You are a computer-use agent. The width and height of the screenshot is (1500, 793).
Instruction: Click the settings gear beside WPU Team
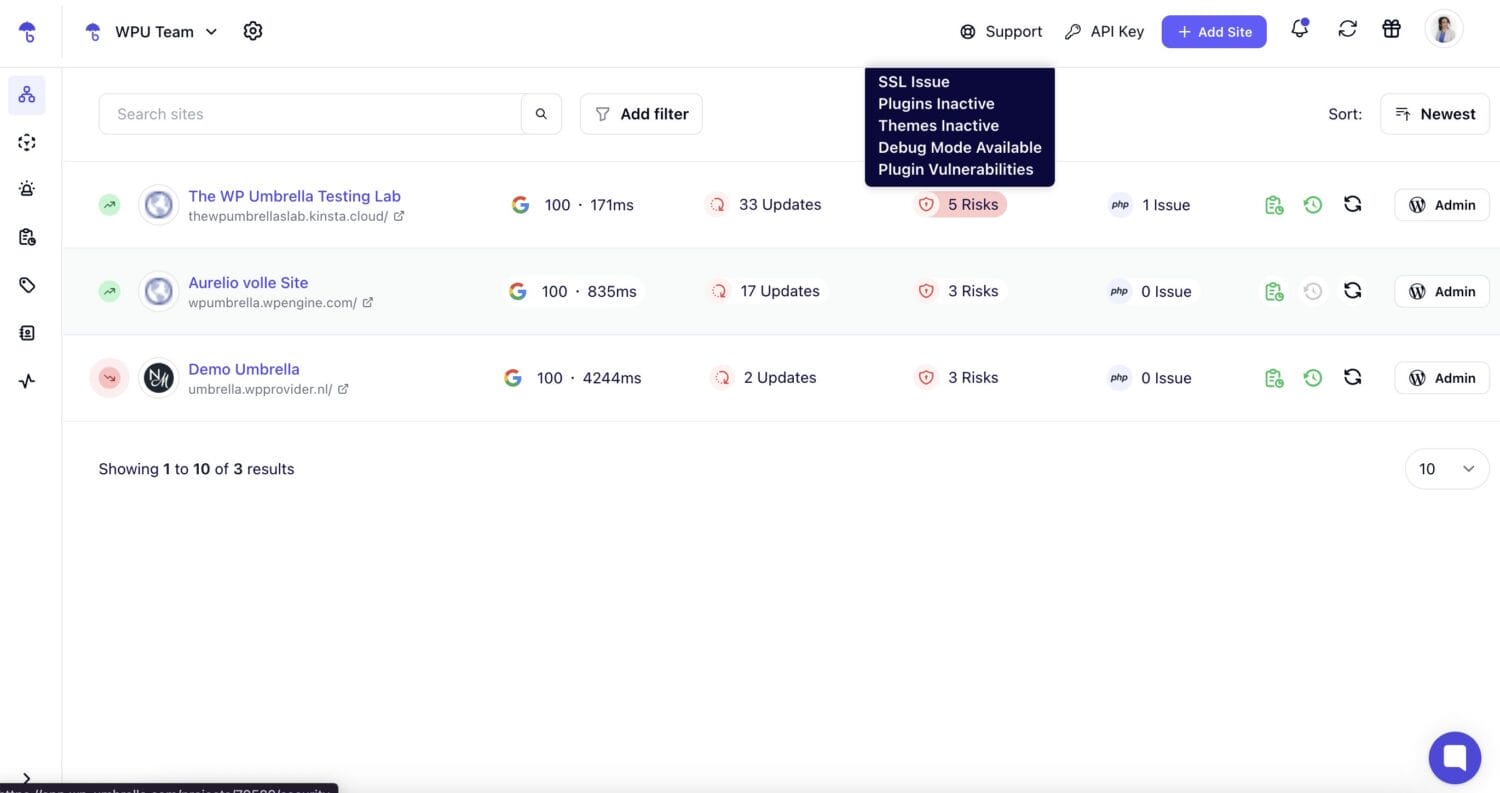(253, 31)
